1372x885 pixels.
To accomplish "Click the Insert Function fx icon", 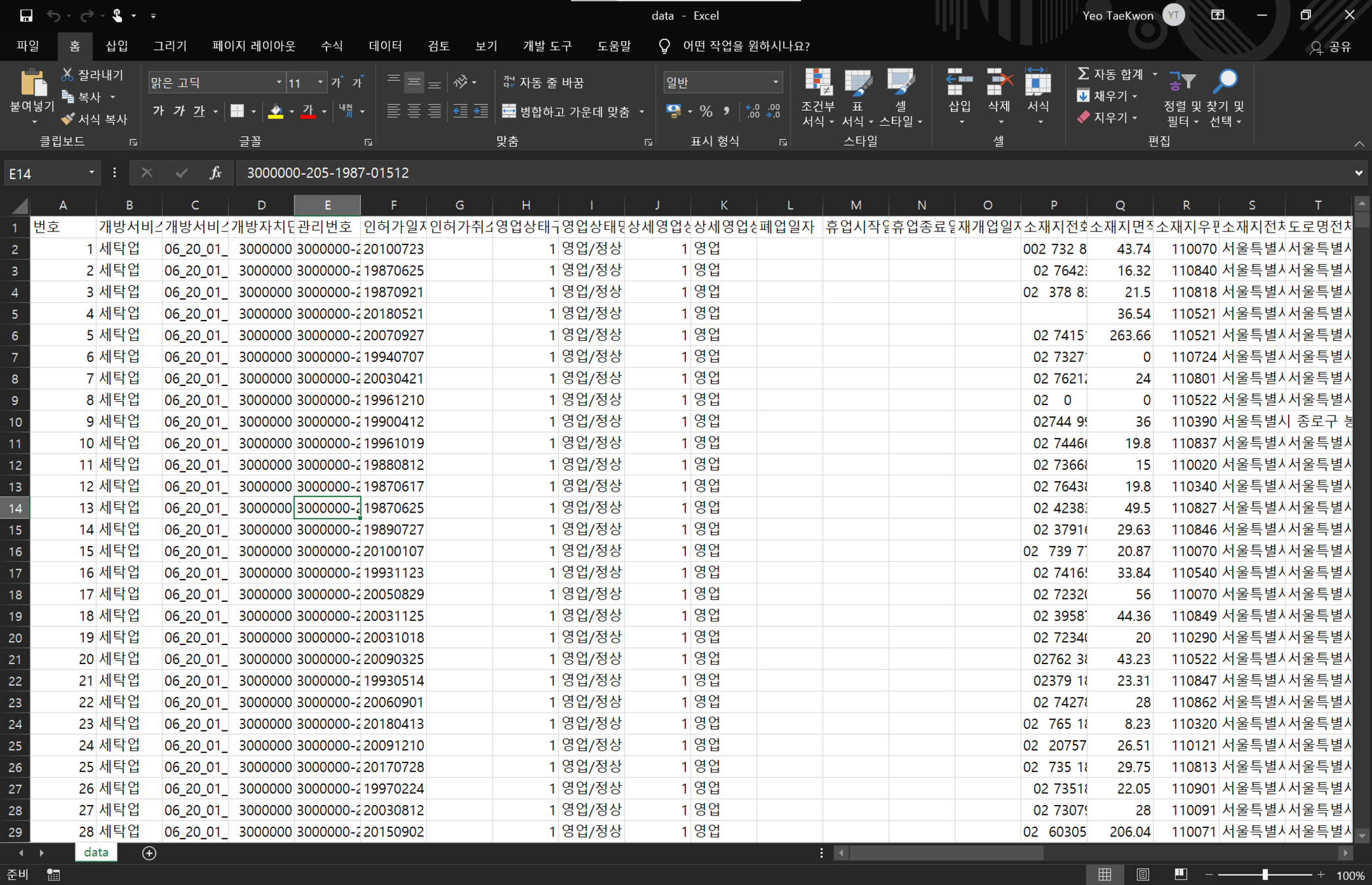I will coord(215,173).
